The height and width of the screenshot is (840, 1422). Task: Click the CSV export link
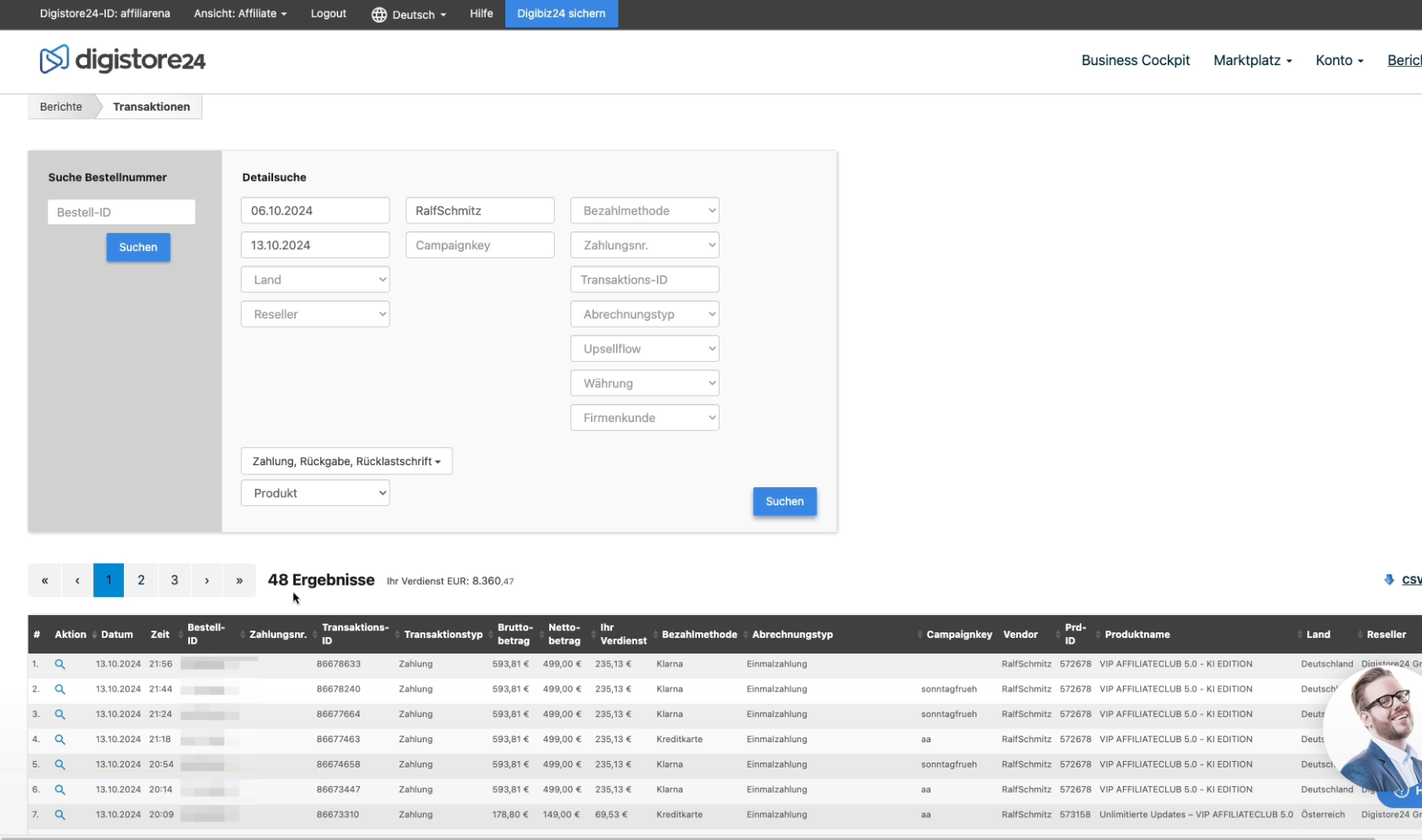[x=1411, y=580]
